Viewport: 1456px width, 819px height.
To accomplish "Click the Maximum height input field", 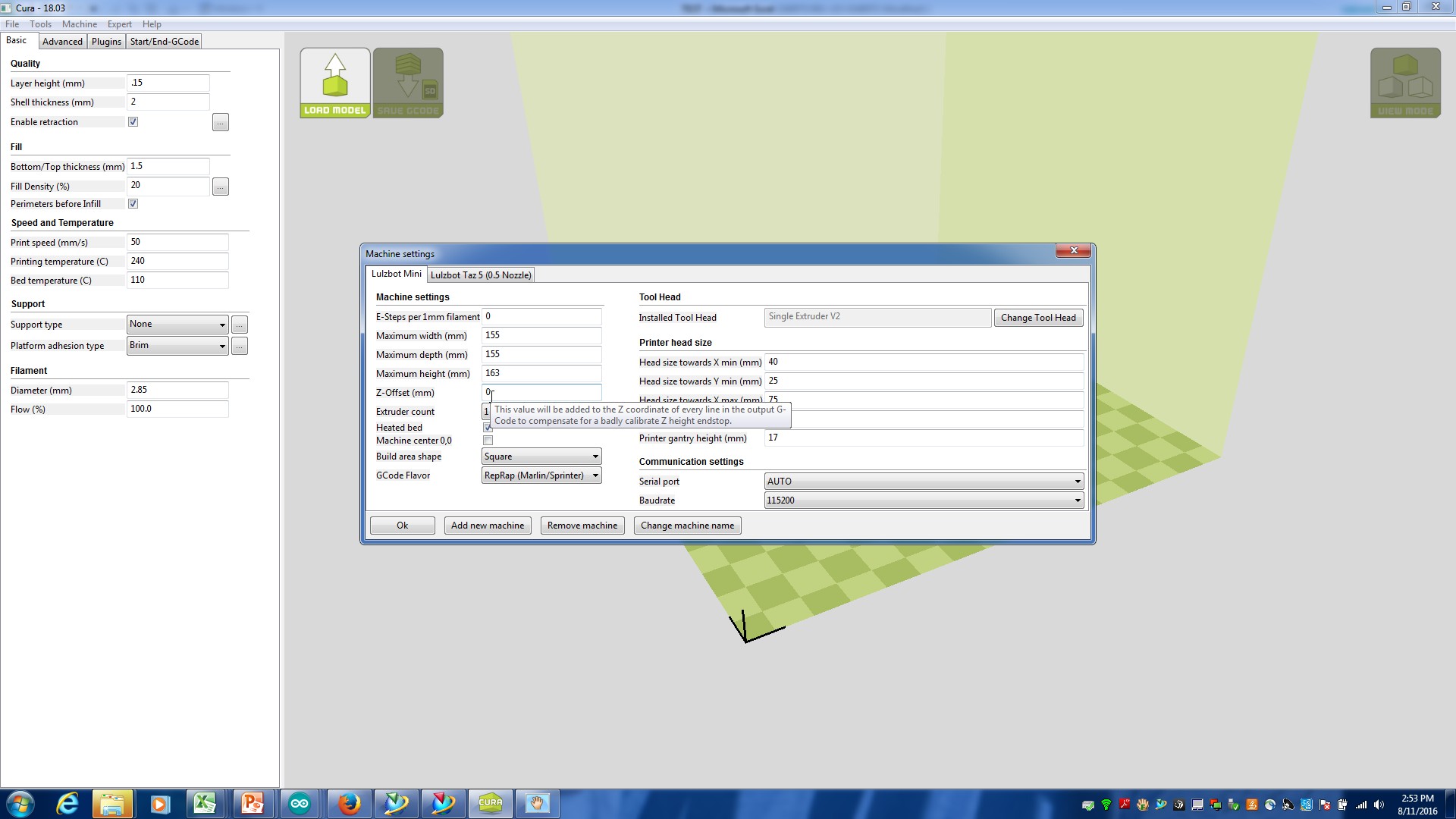I will tap(541, 374).
